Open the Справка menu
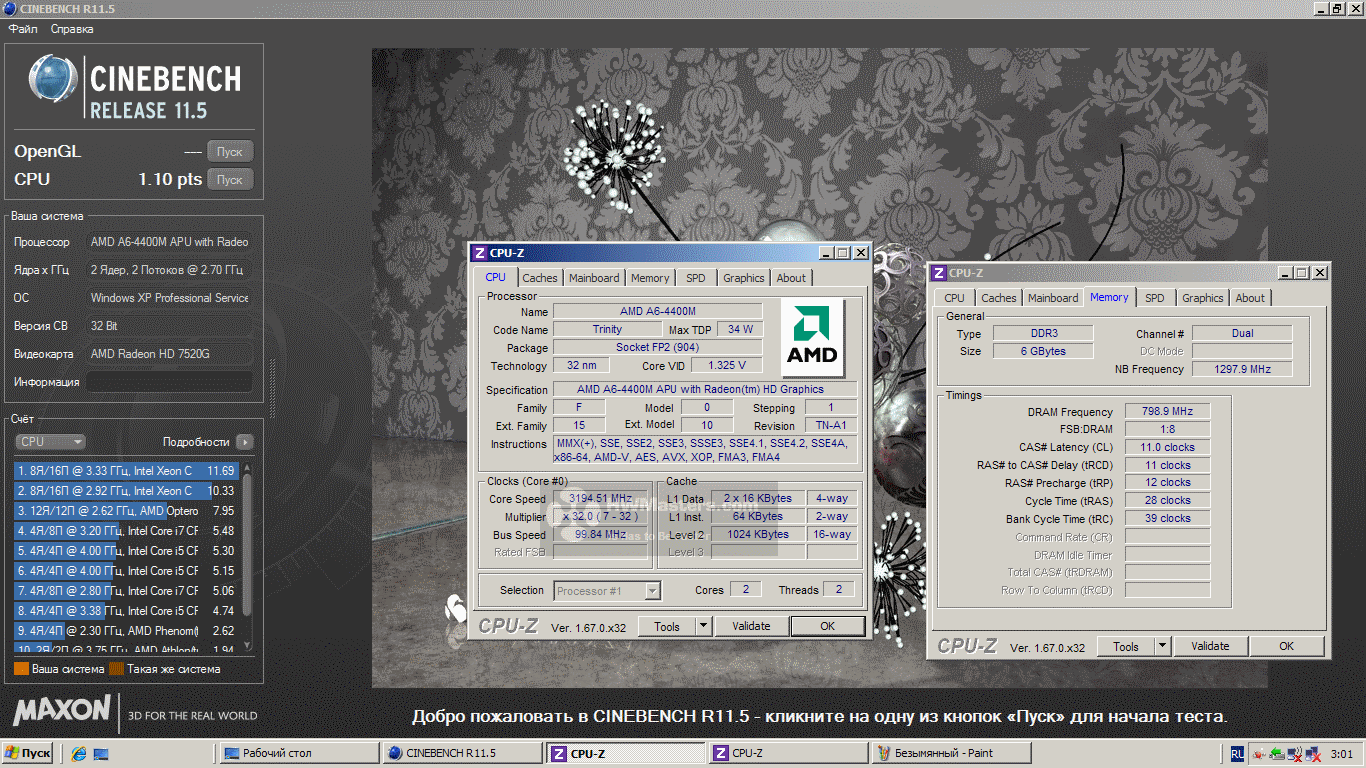 click(x=72, y=29)
